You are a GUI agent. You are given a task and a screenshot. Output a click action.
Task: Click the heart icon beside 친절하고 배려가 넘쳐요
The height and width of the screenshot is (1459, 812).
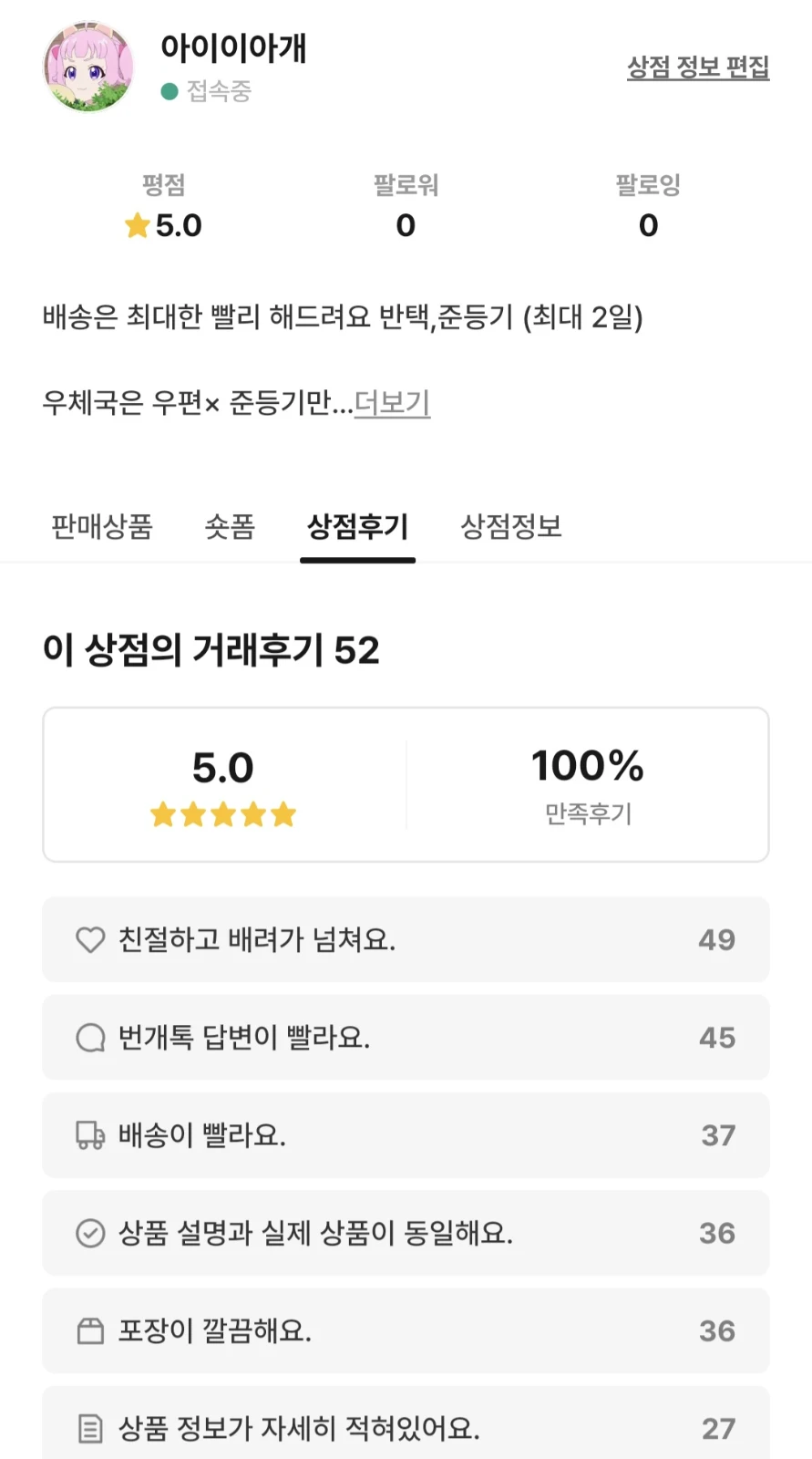[90, 940]
